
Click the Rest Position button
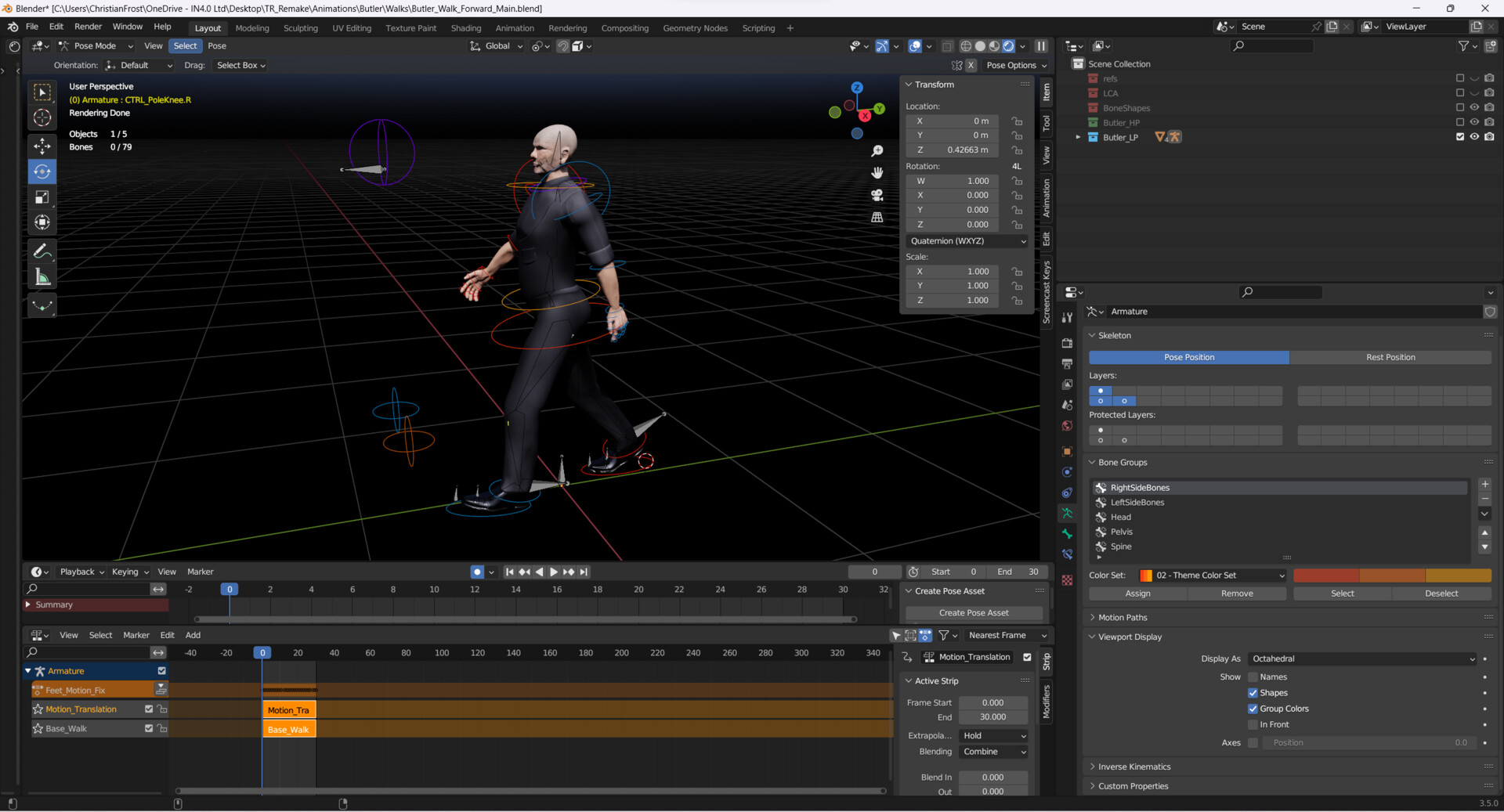click(1390, 357)
